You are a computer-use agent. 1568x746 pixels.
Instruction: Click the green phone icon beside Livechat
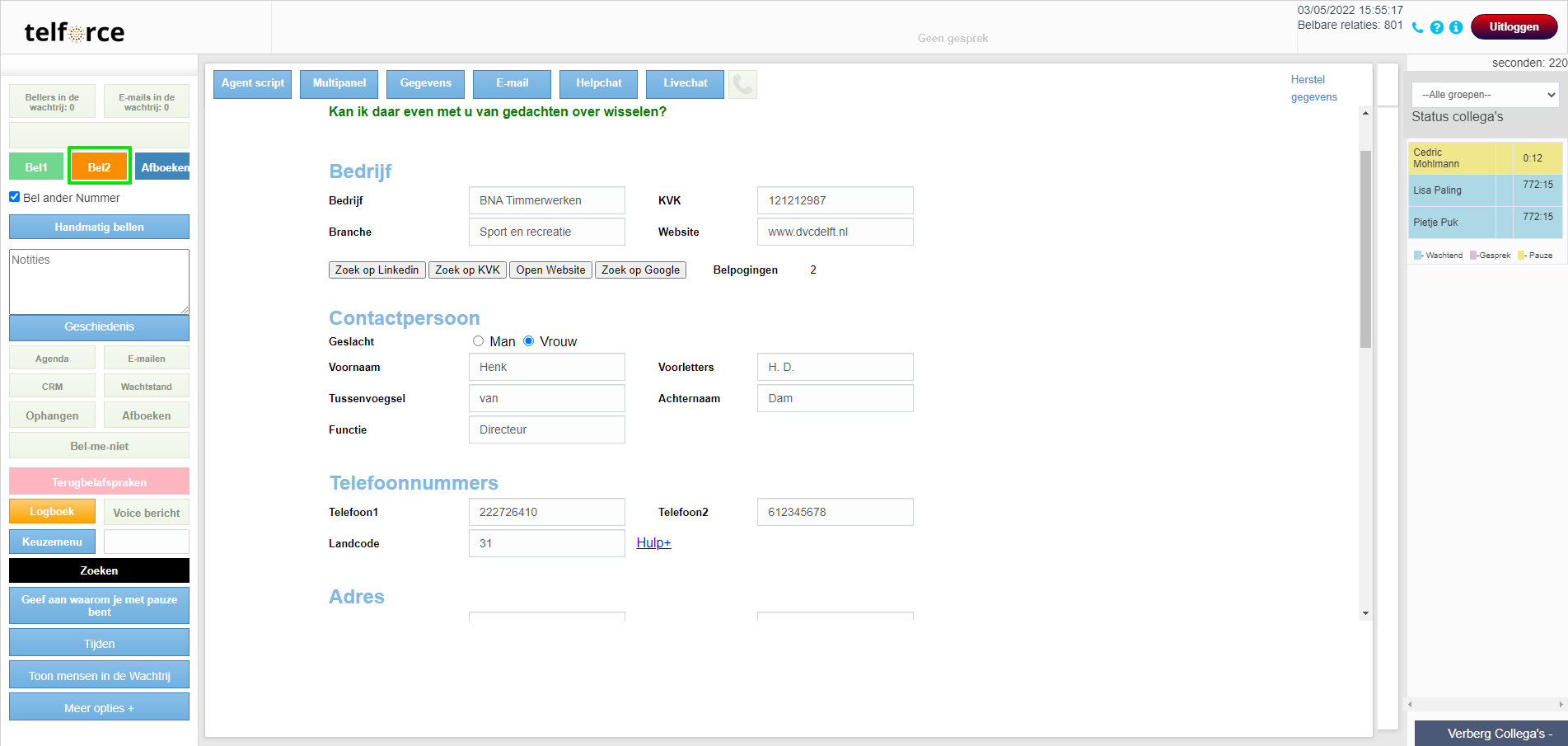[x=742, y=84]
